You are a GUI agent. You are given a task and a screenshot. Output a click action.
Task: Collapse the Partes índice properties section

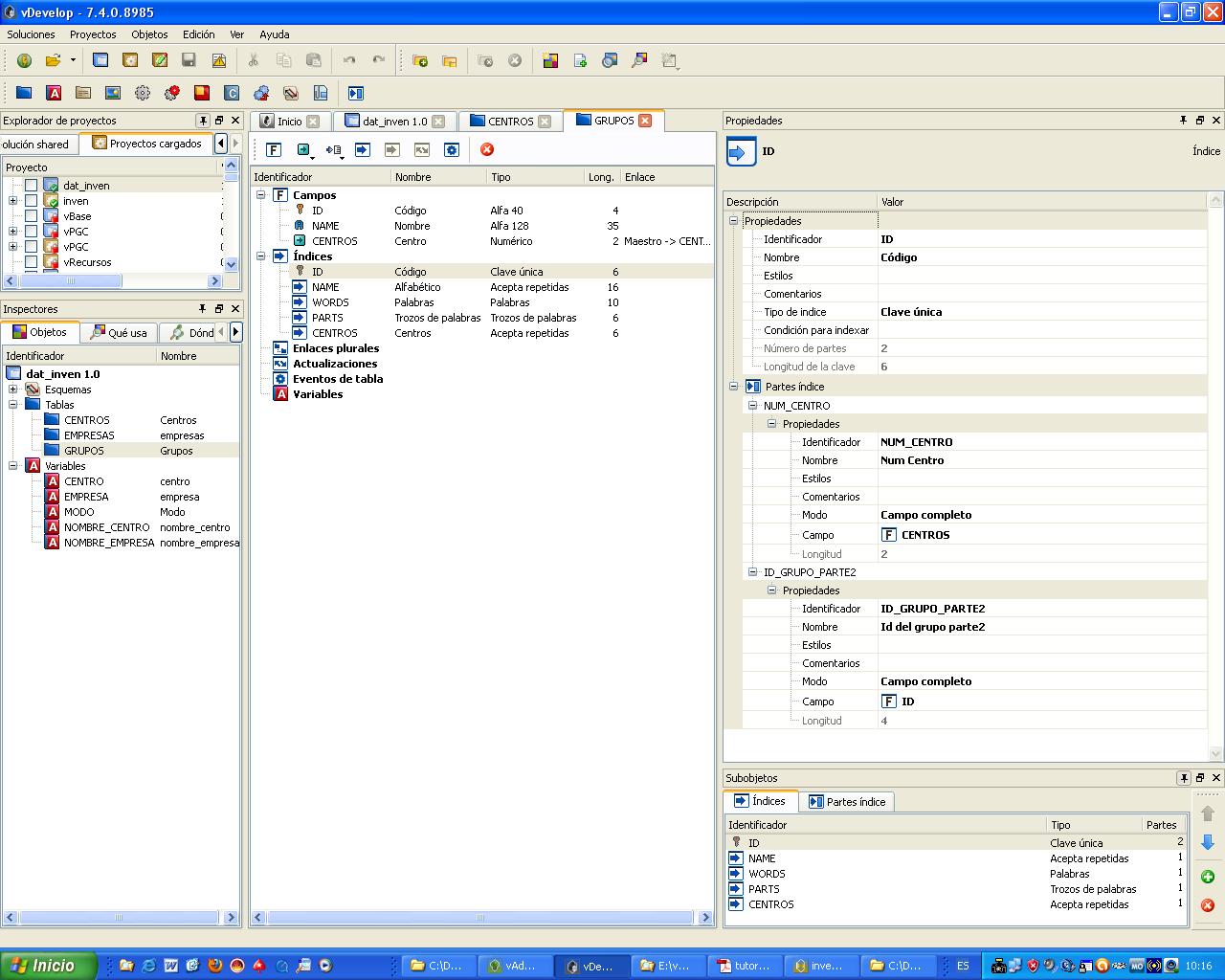[x=734, y=387]
